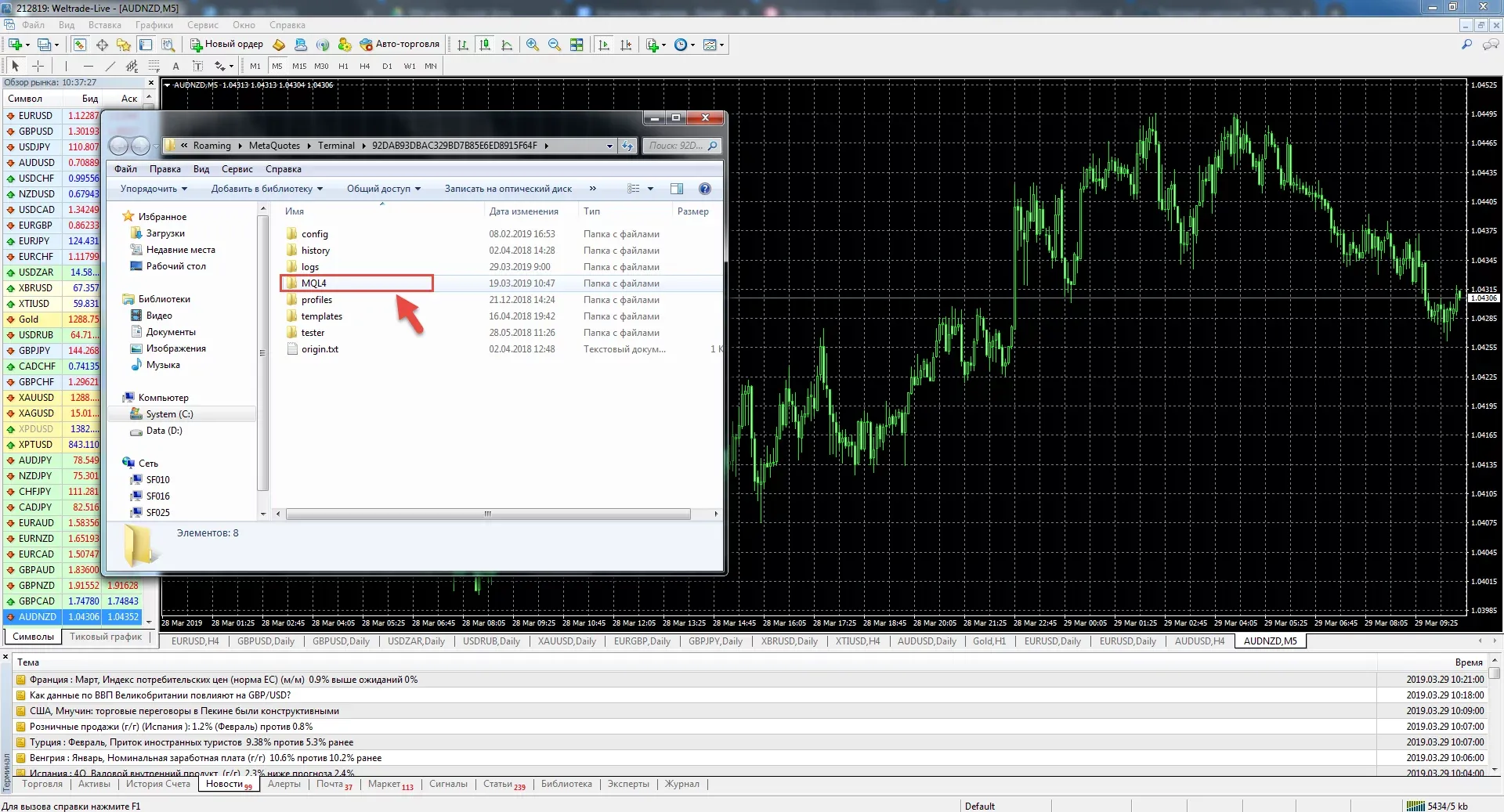The width and height of the screenshot is (1504, 812).
Task: Select EURUSD row in Market Watch
Action: tap(52, 116)
